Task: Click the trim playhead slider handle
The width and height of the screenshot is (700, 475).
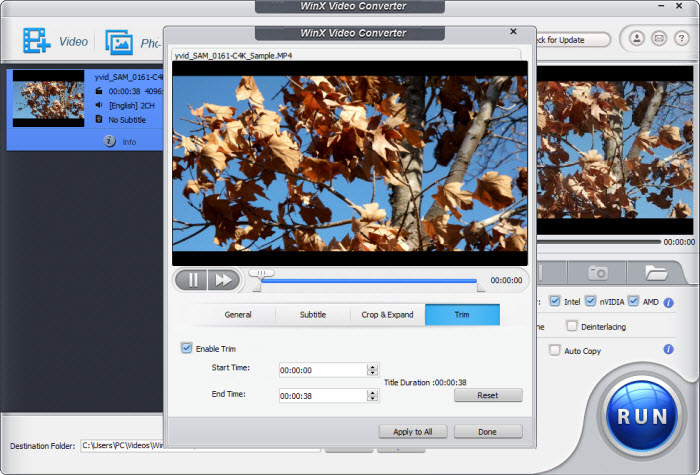Action: (x=262, y=273)
